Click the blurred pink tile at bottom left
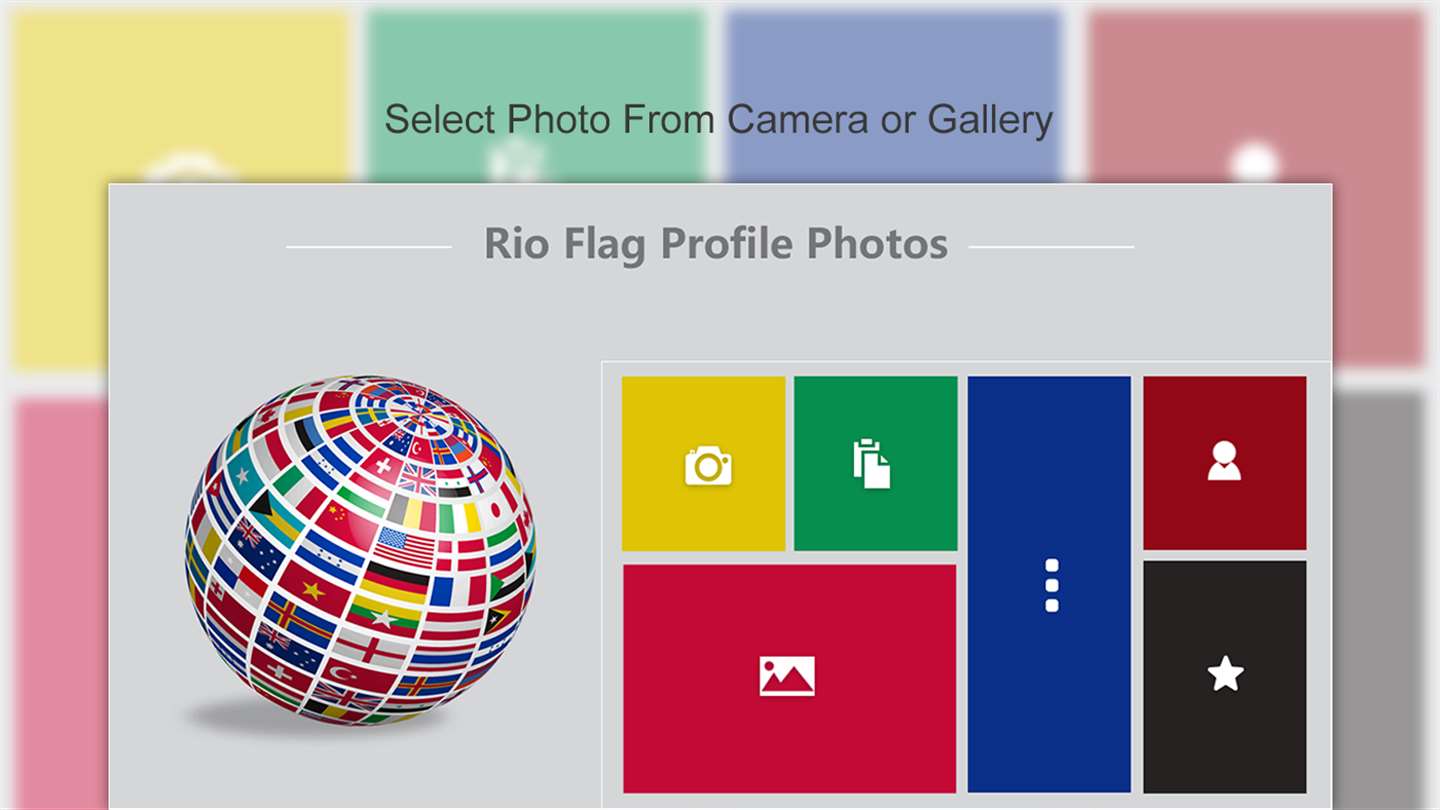1440x810 pixels. tap(60, 600)
